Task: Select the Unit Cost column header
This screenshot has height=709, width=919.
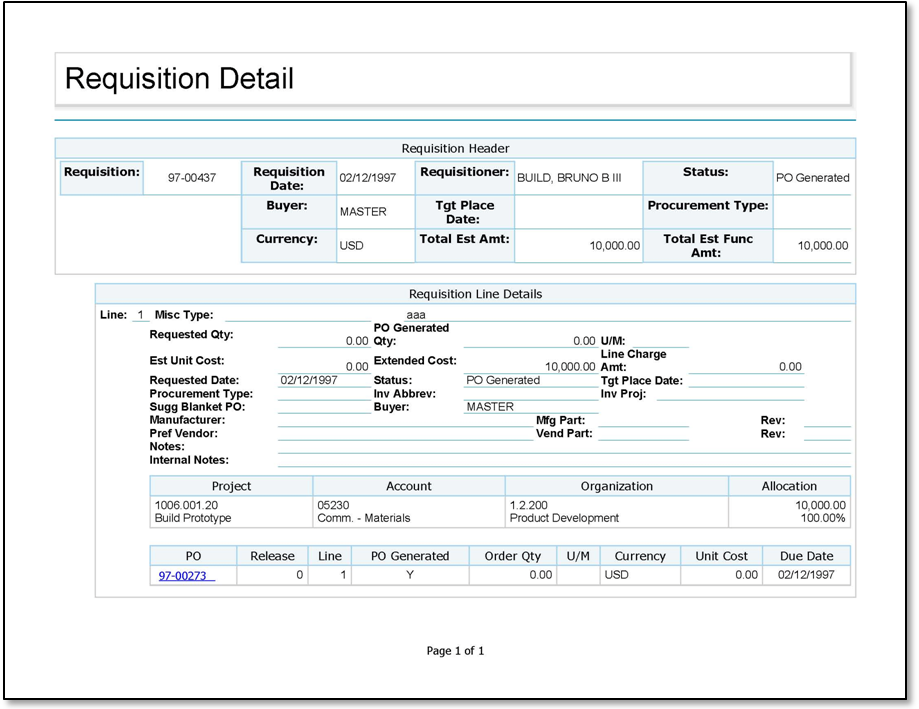Action: (721, 556)
